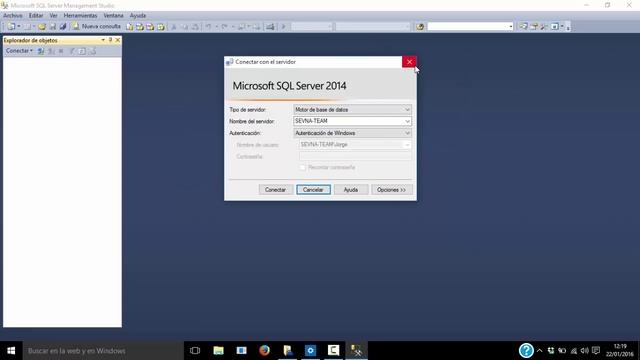Image resolution: width=640 pixels, height=360 pixels.
Task: Click the filter icon in Explorador de objetos toolbar
Action: click(72, 51)
